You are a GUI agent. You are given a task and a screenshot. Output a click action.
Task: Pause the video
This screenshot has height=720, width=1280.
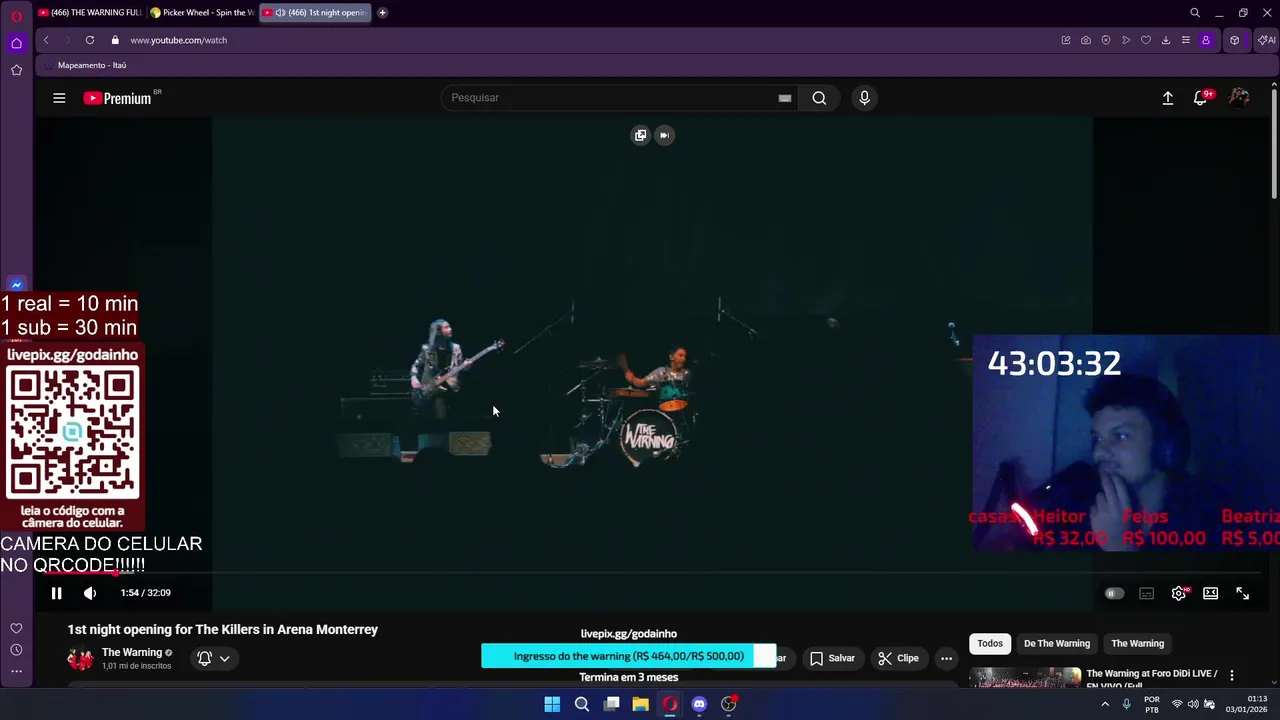pos(56,593)
